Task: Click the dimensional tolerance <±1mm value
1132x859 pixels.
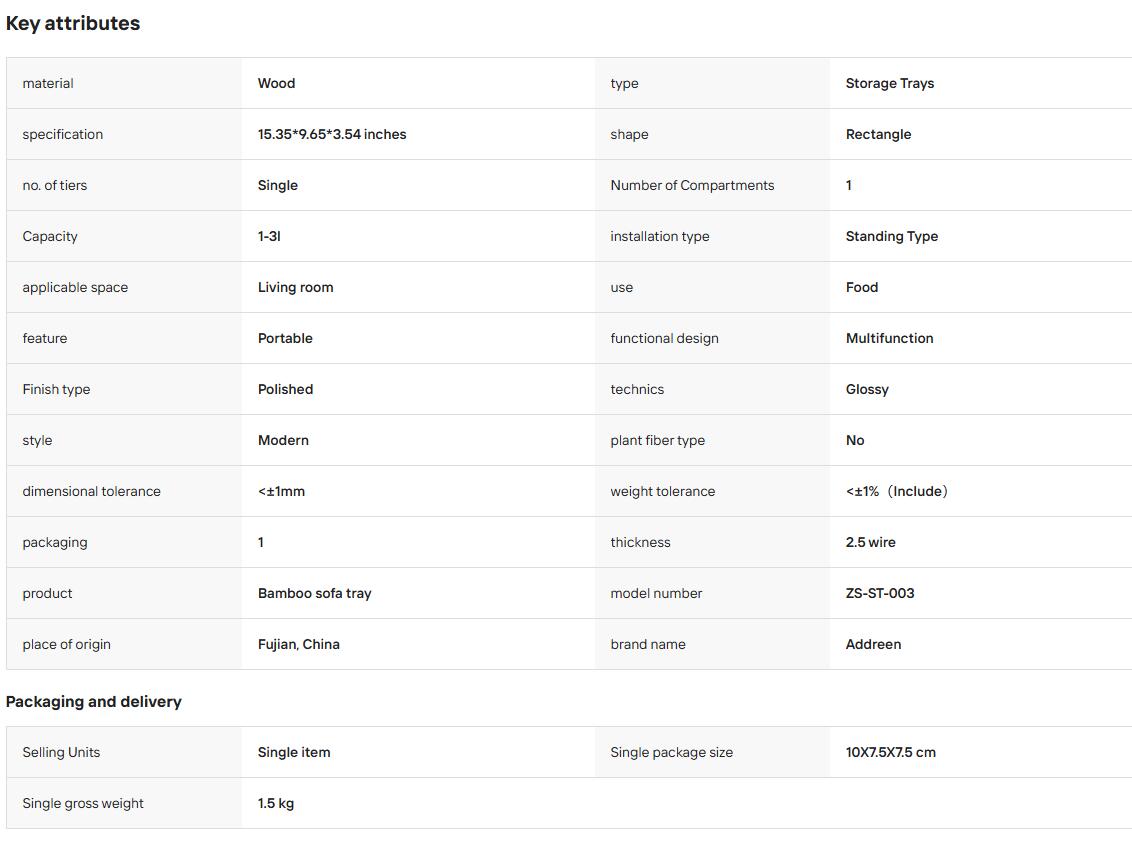Action: [281, 492]
